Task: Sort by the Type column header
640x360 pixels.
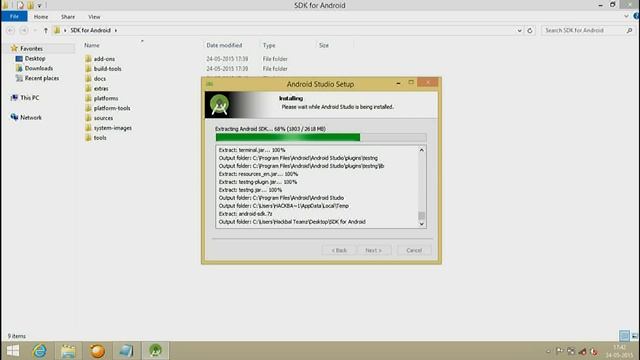Action: tap(269, 45)
